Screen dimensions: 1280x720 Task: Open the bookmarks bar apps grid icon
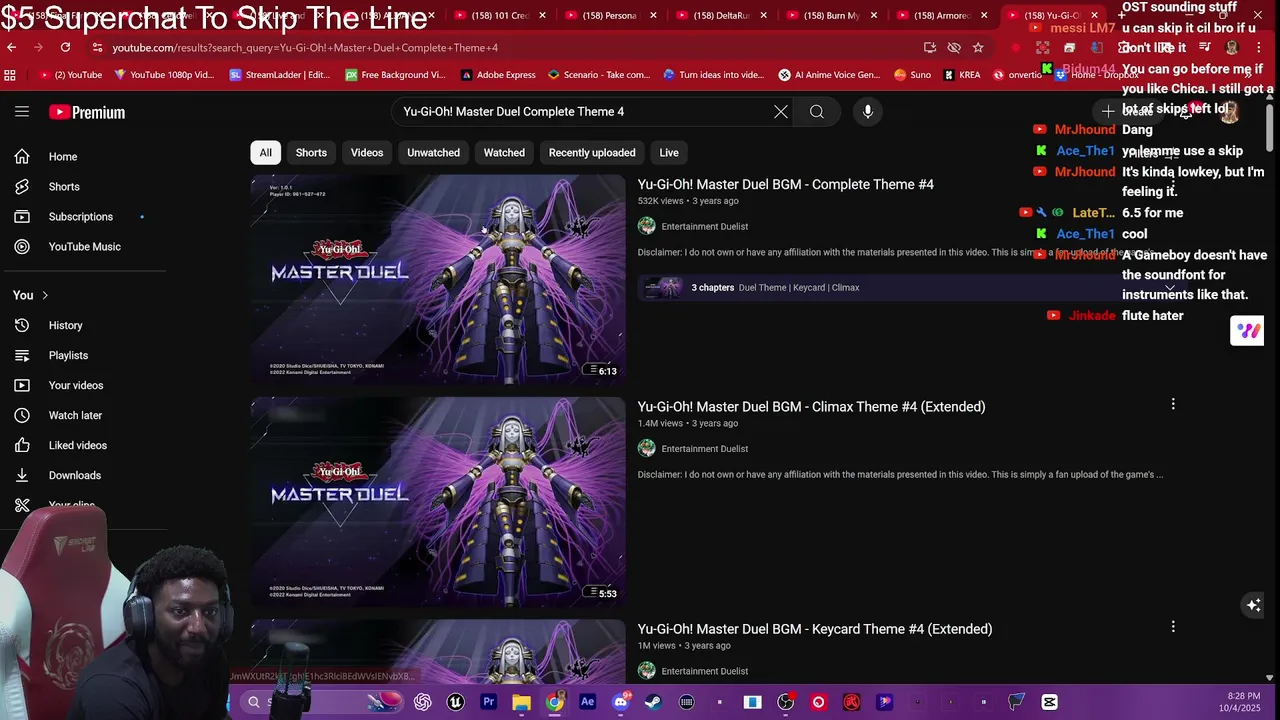pyautogui.click(x=10, y=75)
